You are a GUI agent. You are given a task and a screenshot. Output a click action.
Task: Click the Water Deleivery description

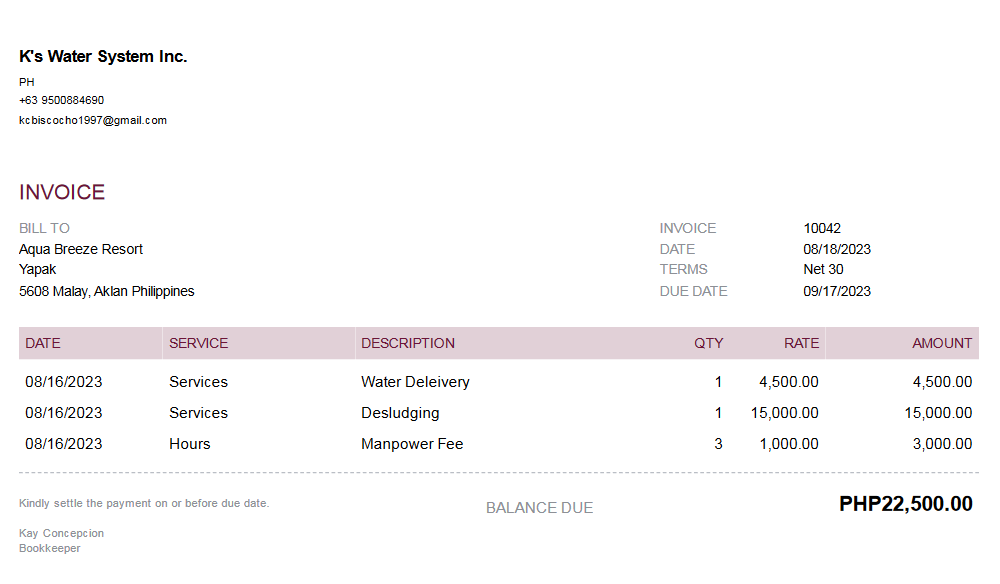(x=415, y=382)
